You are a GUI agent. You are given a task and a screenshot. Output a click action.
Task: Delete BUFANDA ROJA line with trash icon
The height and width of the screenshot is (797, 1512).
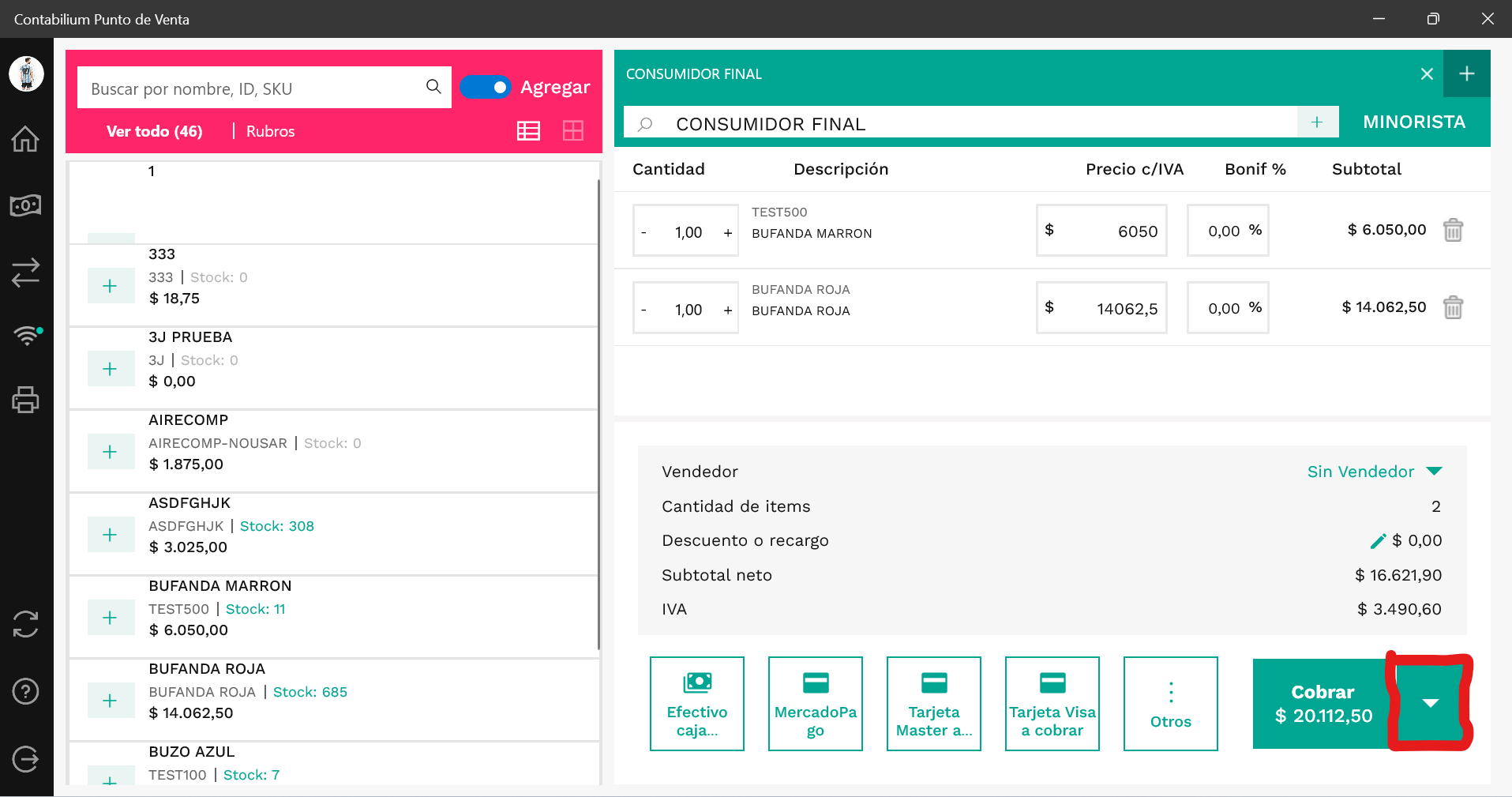(1453, 307)
